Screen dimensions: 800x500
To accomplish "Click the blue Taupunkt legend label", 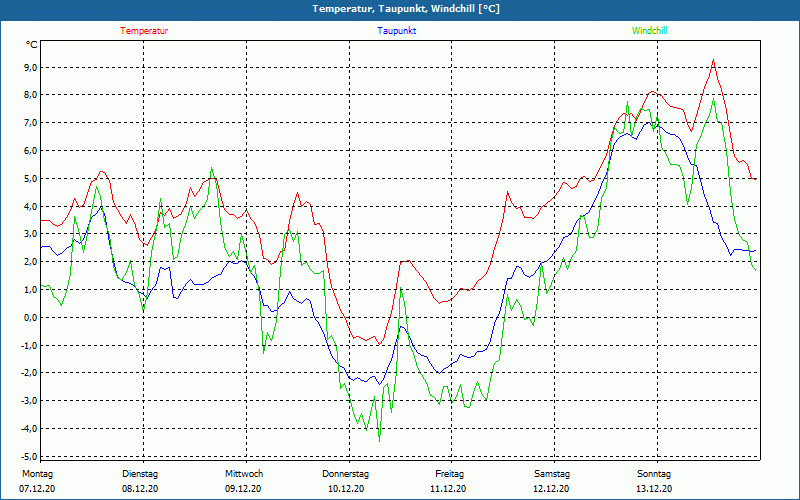I will pos(396,31).
